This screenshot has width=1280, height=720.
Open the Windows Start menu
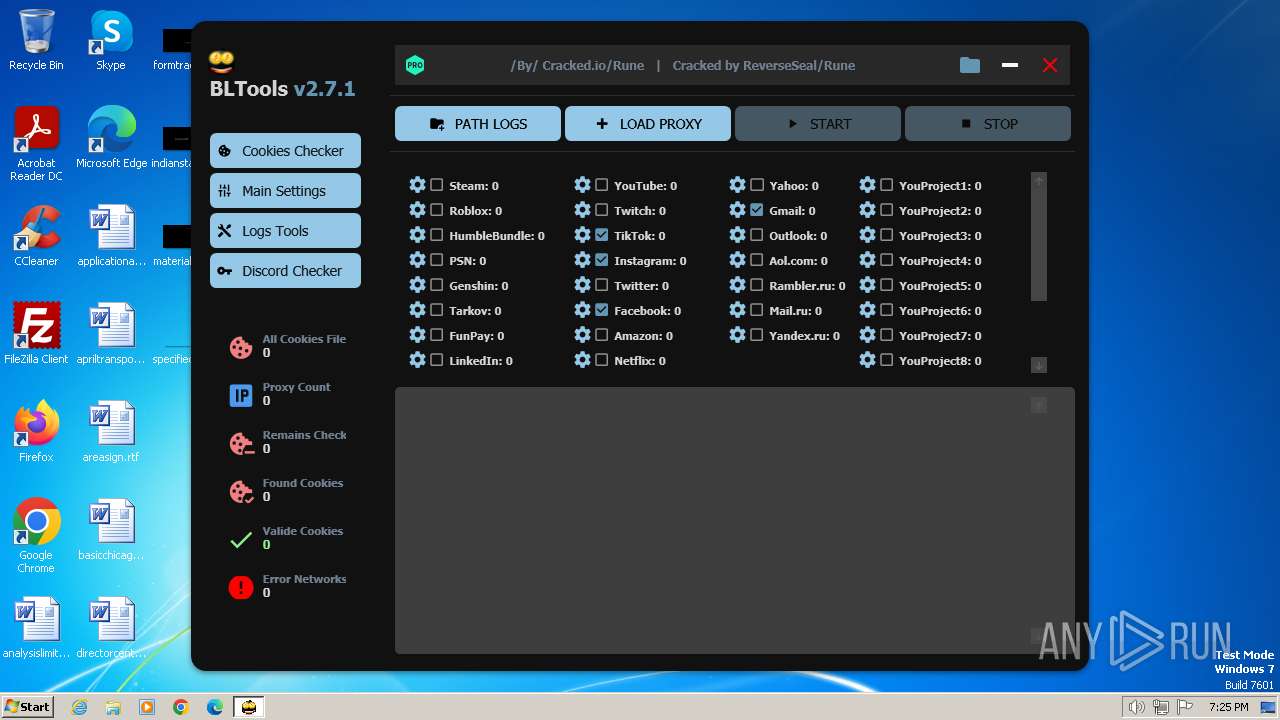27,706
